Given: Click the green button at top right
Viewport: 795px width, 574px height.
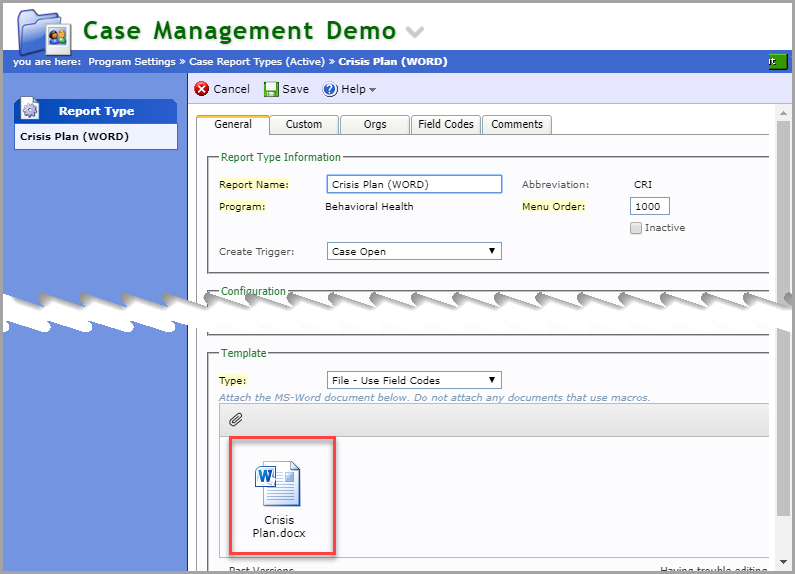Looking at the screenshot, I should pyautogui.click(x=778, y=61).
